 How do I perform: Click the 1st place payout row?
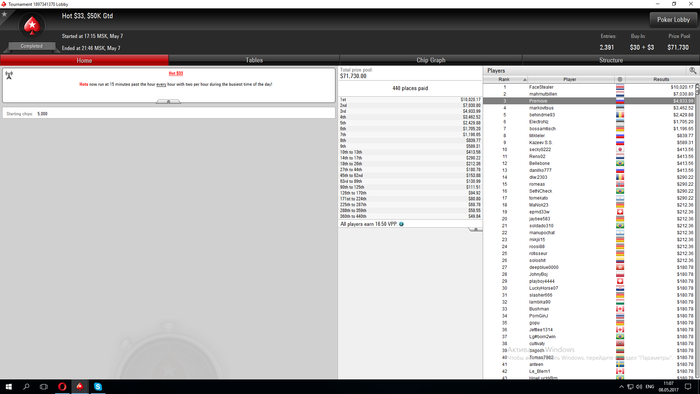coord(410,100)
